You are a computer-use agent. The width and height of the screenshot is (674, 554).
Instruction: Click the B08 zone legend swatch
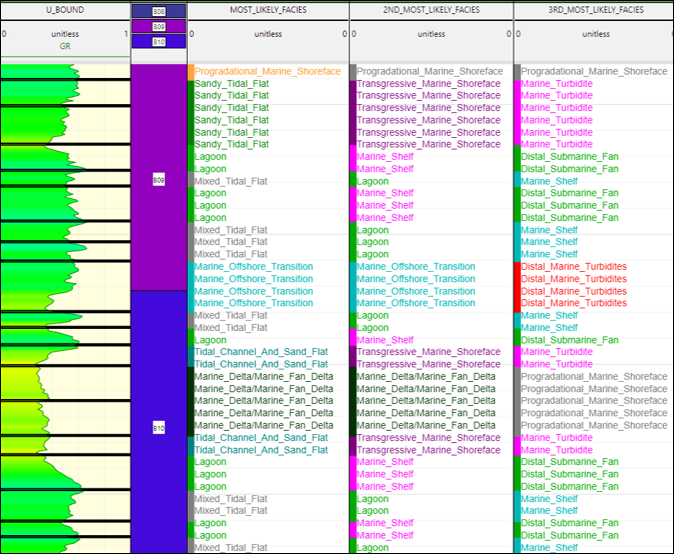coord(159,12)
